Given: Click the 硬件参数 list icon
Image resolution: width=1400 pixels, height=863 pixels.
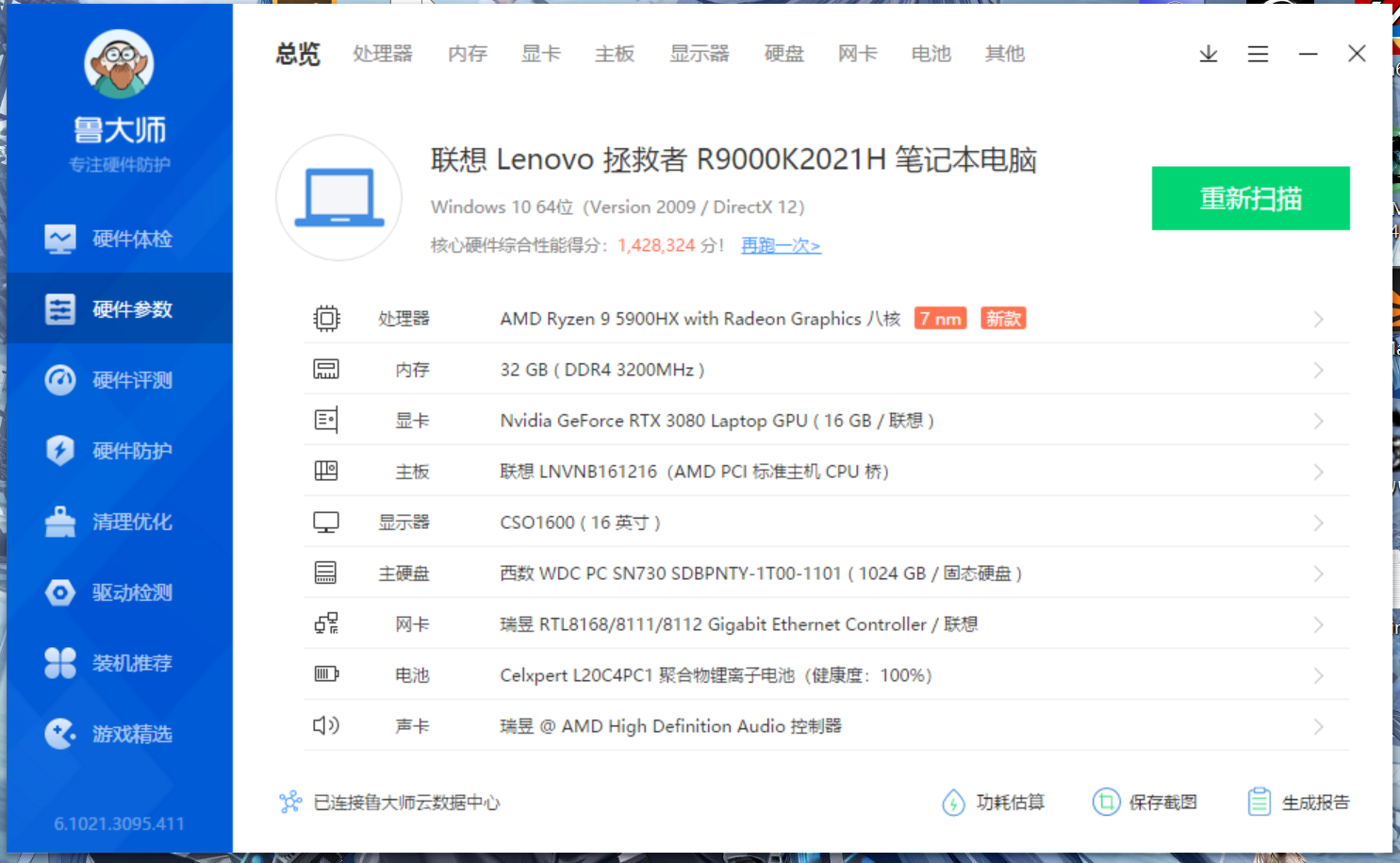Looking at the screenshot, I should pos(60,309).
